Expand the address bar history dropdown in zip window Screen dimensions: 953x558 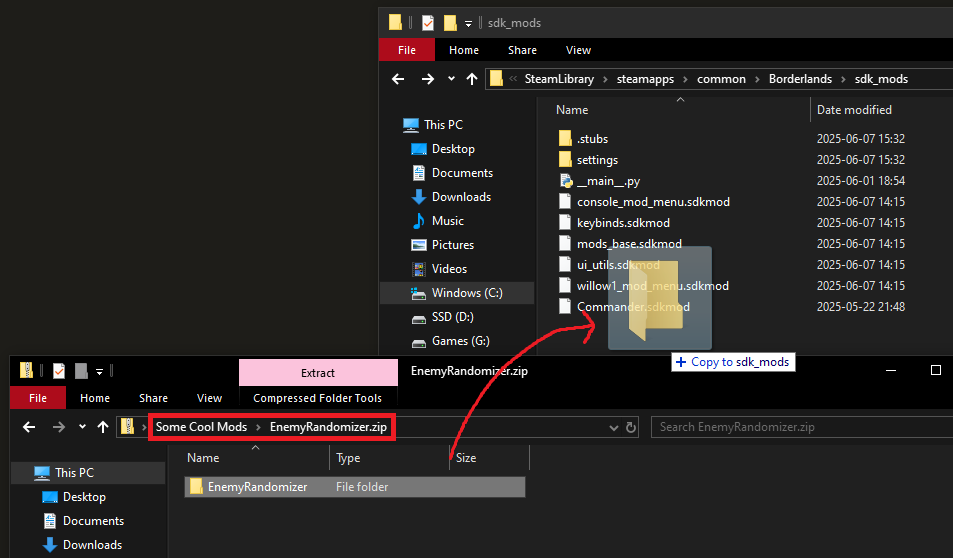pyautogui.click(x=613, y=427)
